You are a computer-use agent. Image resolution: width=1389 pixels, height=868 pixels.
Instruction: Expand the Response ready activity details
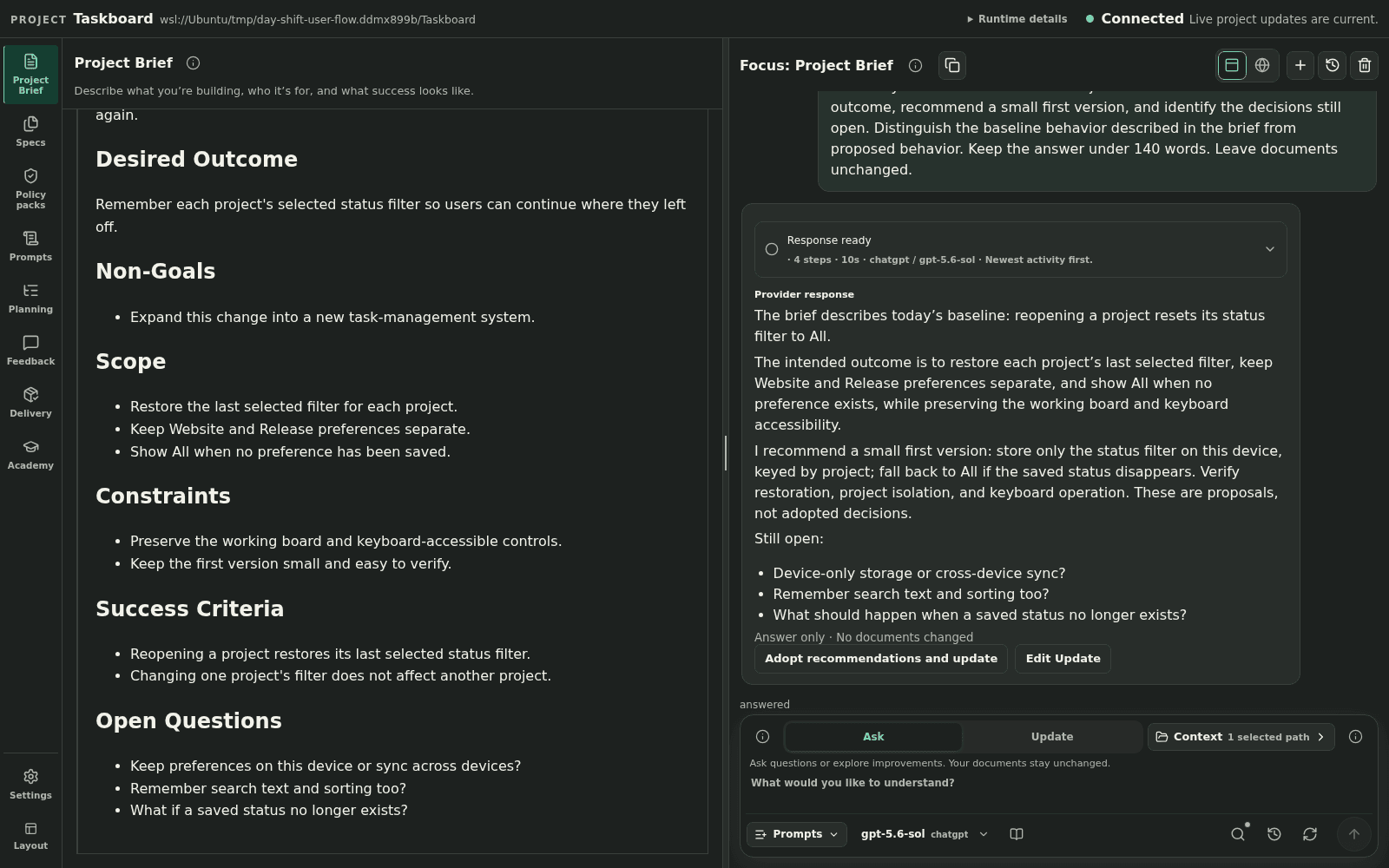[x=1020, y=249]
